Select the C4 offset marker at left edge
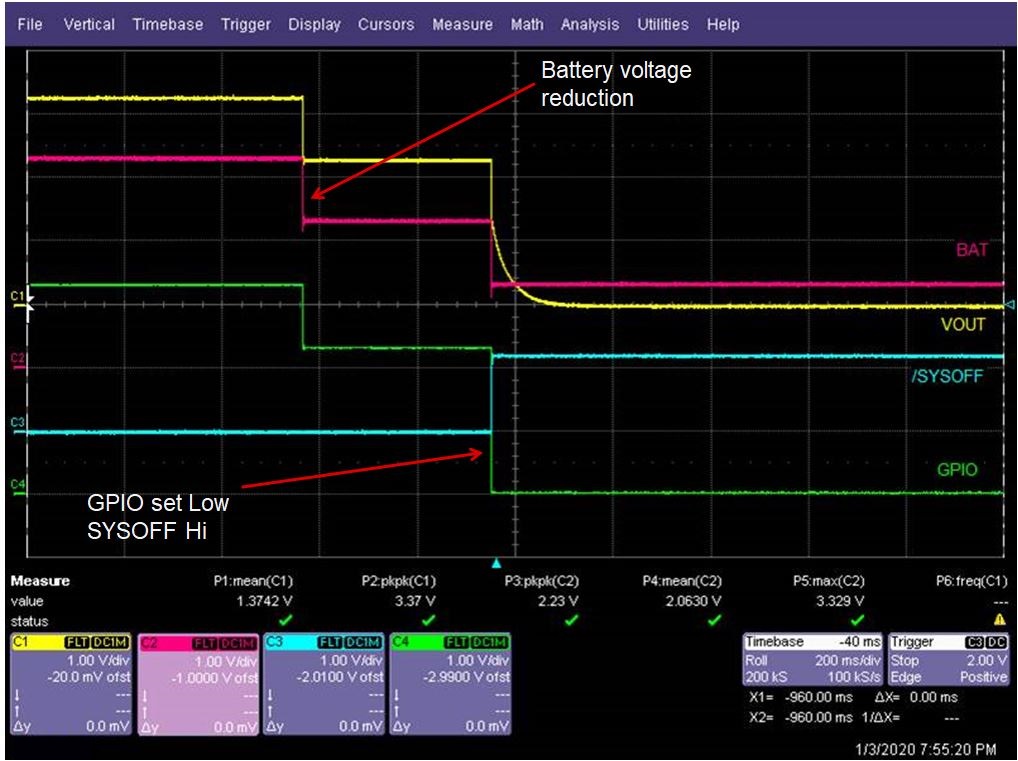Viewport: 1018px width, 761px height. 17,485
